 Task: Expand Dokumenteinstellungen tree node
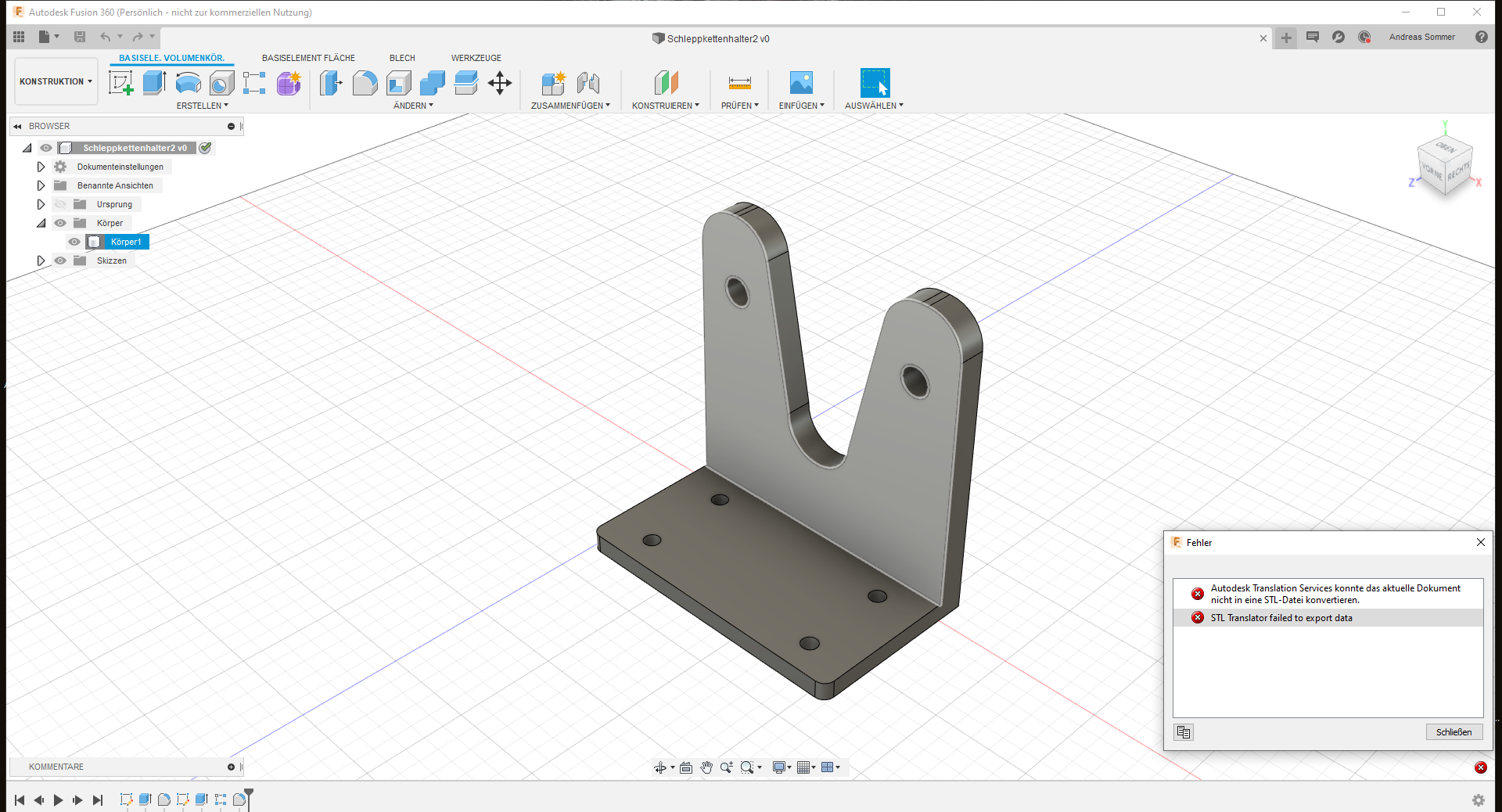click(x=41, y=167)
